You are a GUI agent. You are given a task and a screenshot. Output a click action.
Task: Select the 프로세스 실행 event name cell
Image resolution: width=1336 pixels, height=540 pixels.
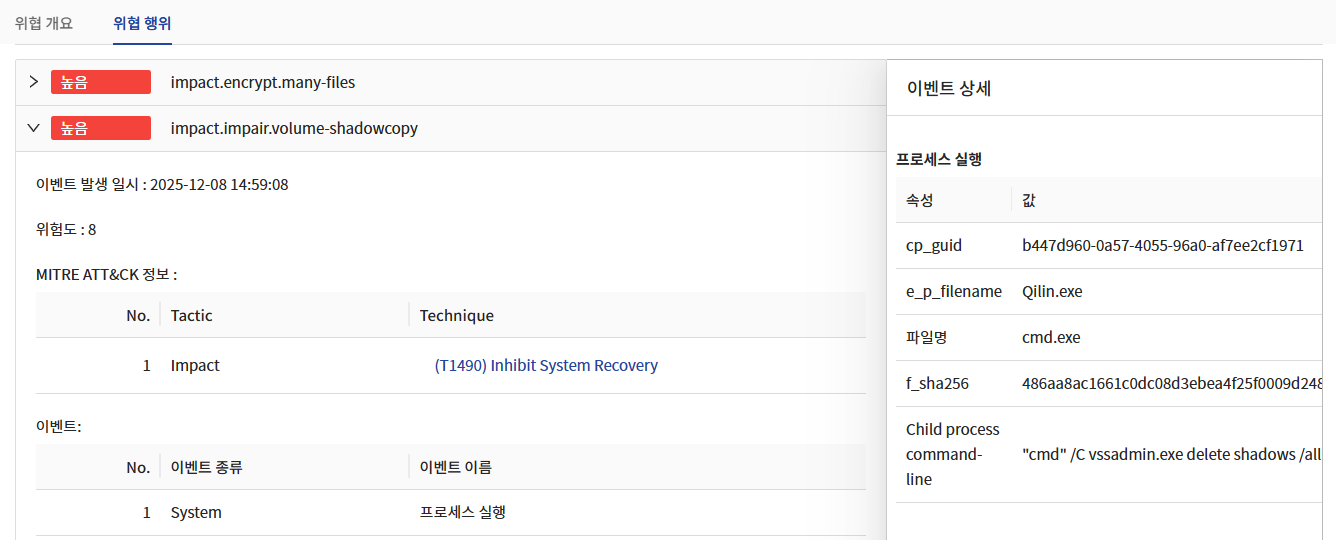[463, 512]
